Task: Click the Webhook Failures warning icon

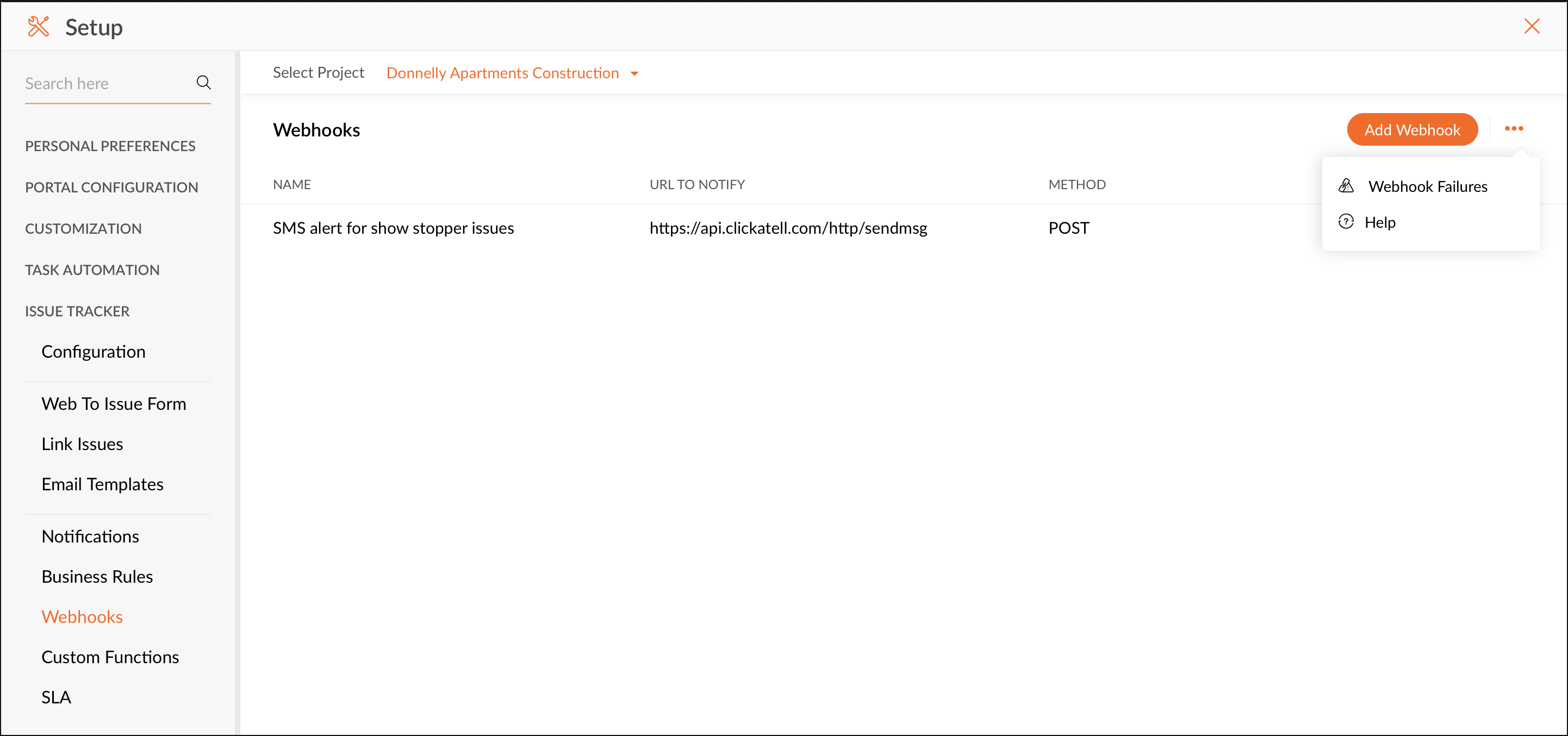Action: [x=1346, y=186]
